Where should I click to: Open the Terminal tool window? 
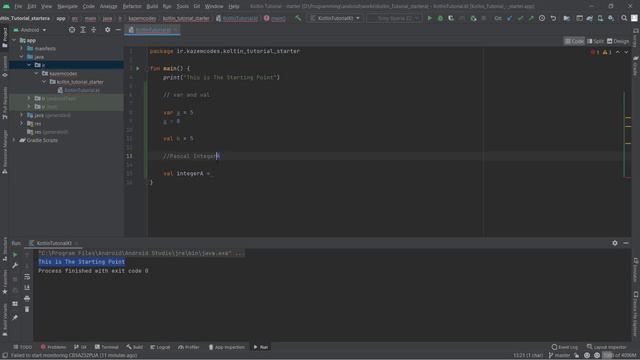[x=107, y=347]
